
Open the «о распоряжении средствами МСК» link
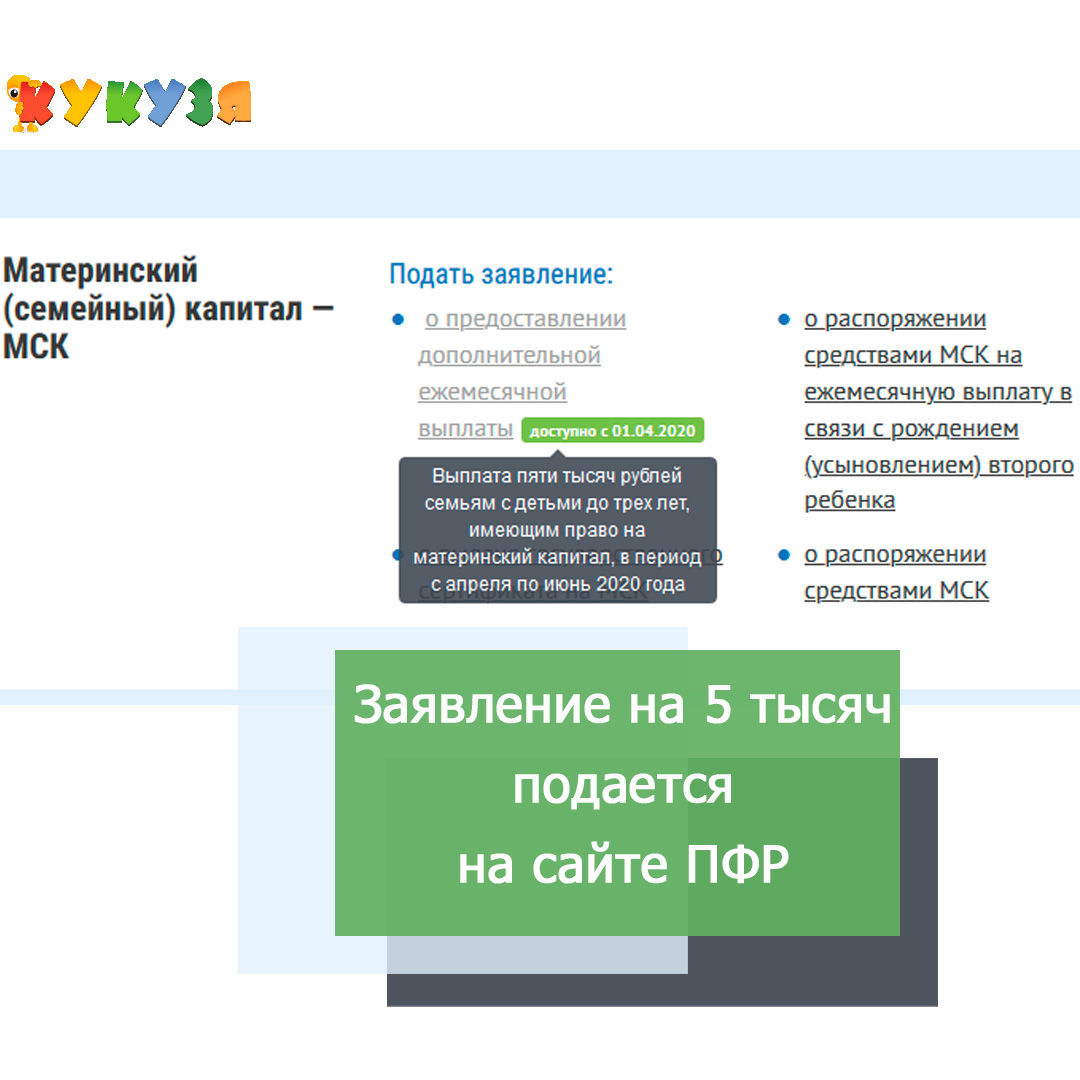pyautogui.click(x=895, y=572)
